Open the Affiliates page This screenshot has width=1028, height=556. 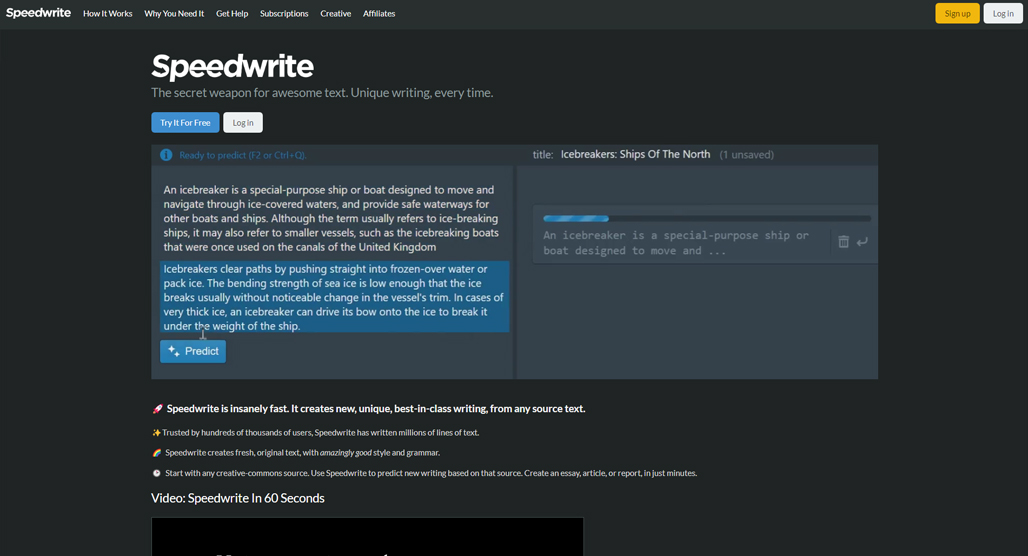coord(379,14)
